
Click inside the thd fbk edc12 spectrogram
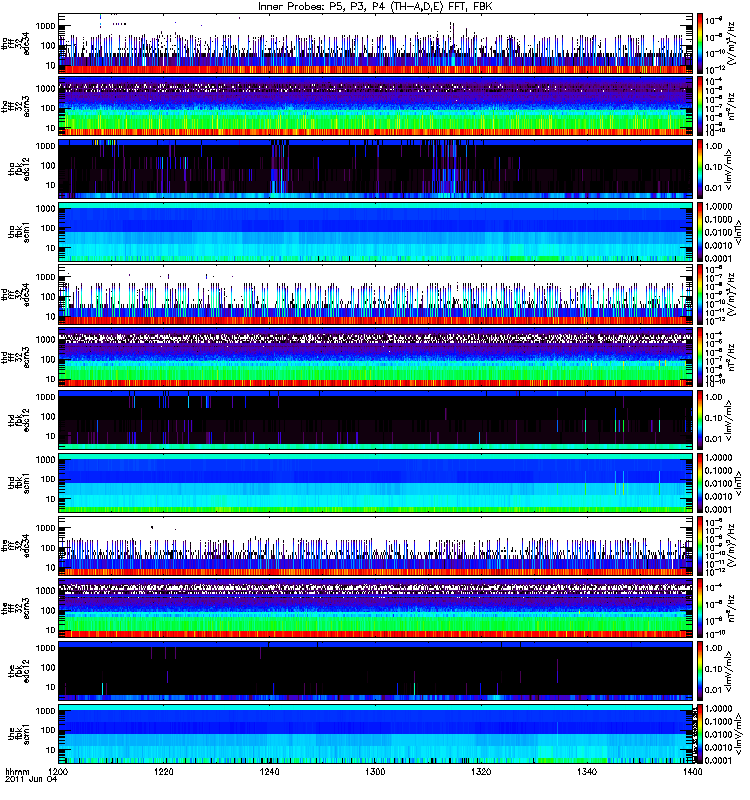tap(376, 420)
